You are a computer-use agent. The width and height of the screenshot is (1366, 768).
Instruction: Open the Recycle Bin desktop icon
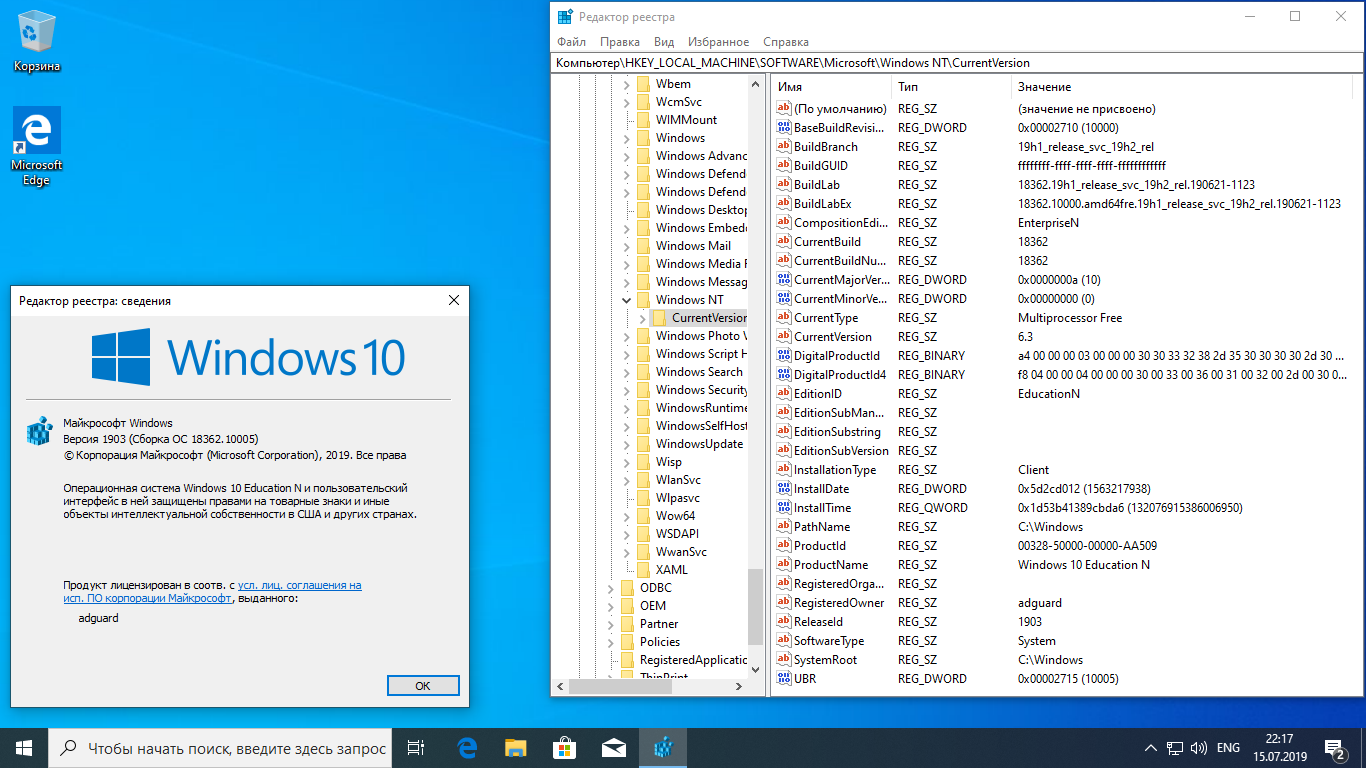coord(37,42)
